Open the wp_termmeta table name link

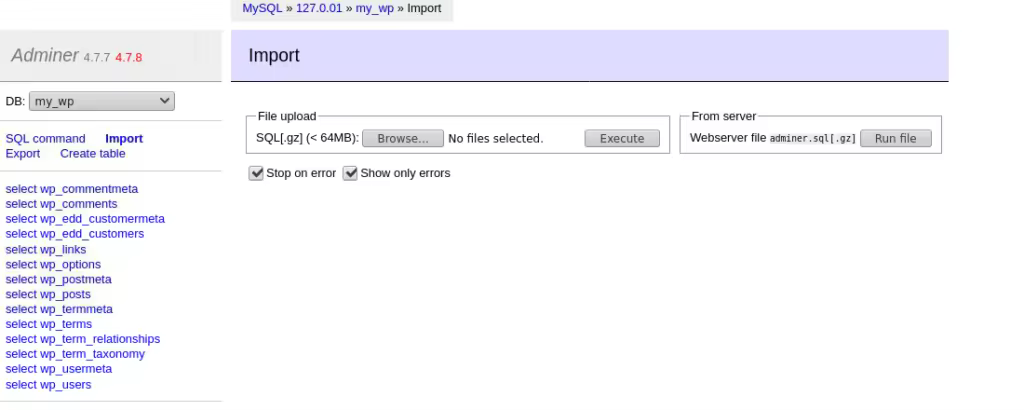[76, 309]
